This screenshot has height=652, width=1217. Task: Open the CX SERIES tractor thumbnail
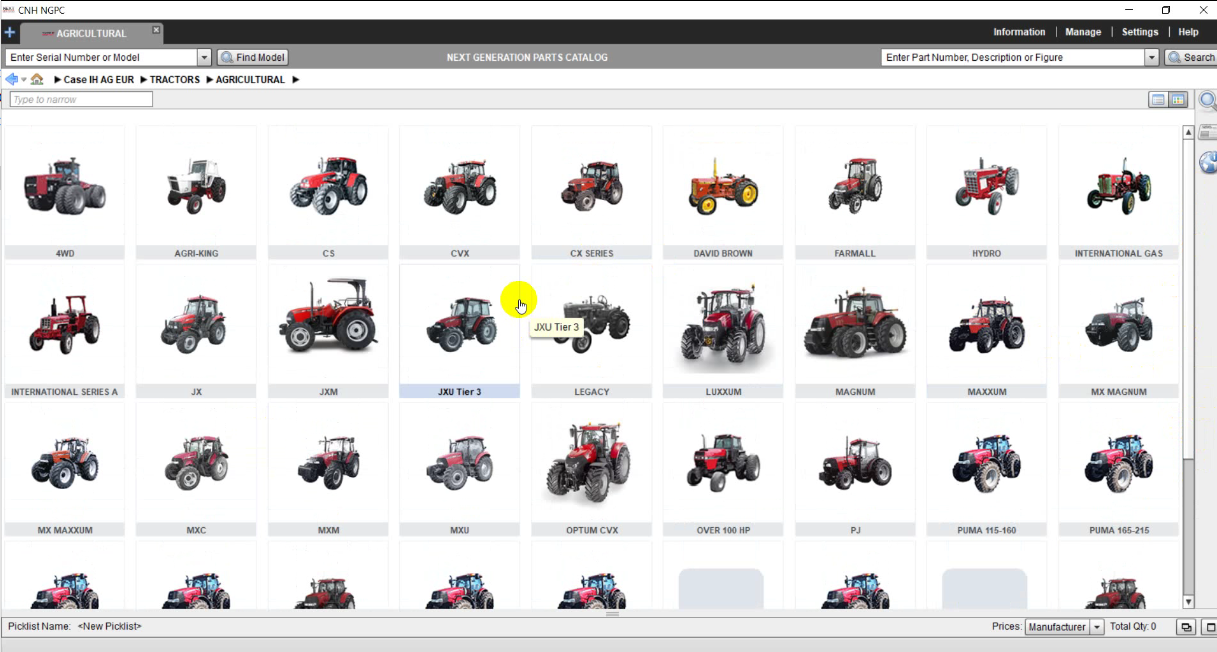pyautogui.click(x=591, y=192)
